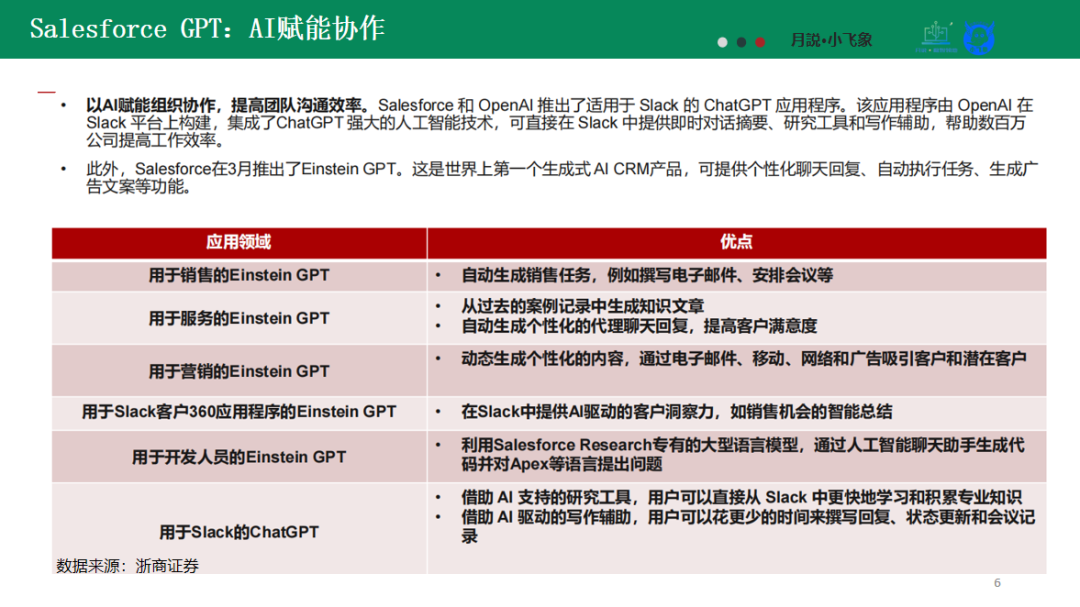Image resolution: width=1080 pixels, height=607 pixels.
Task: Click the laptop logo icon in the header
Action: 936,37
